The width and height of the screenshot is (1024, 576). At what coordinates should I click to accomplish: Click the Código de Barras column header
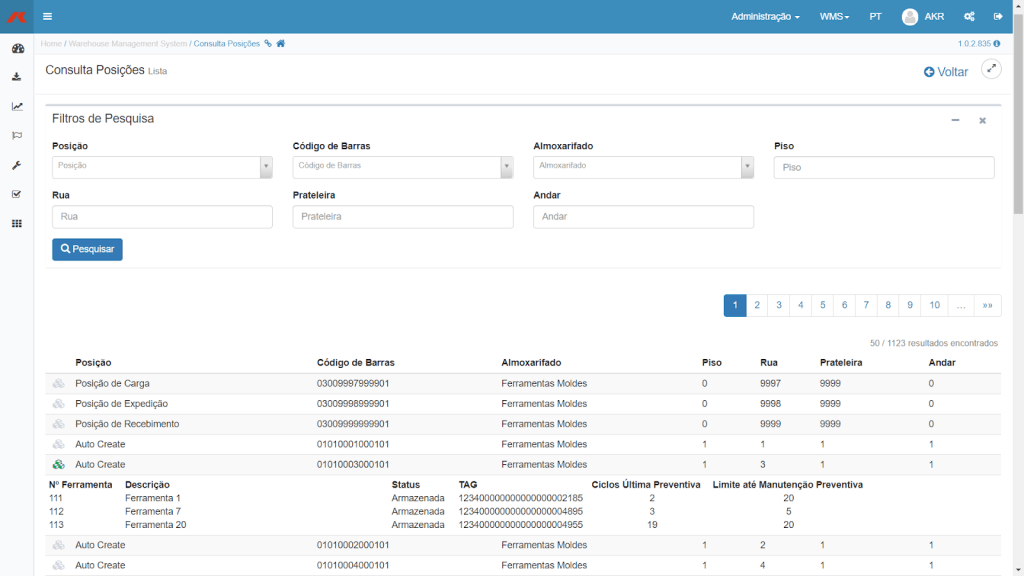tap(355, 362)
